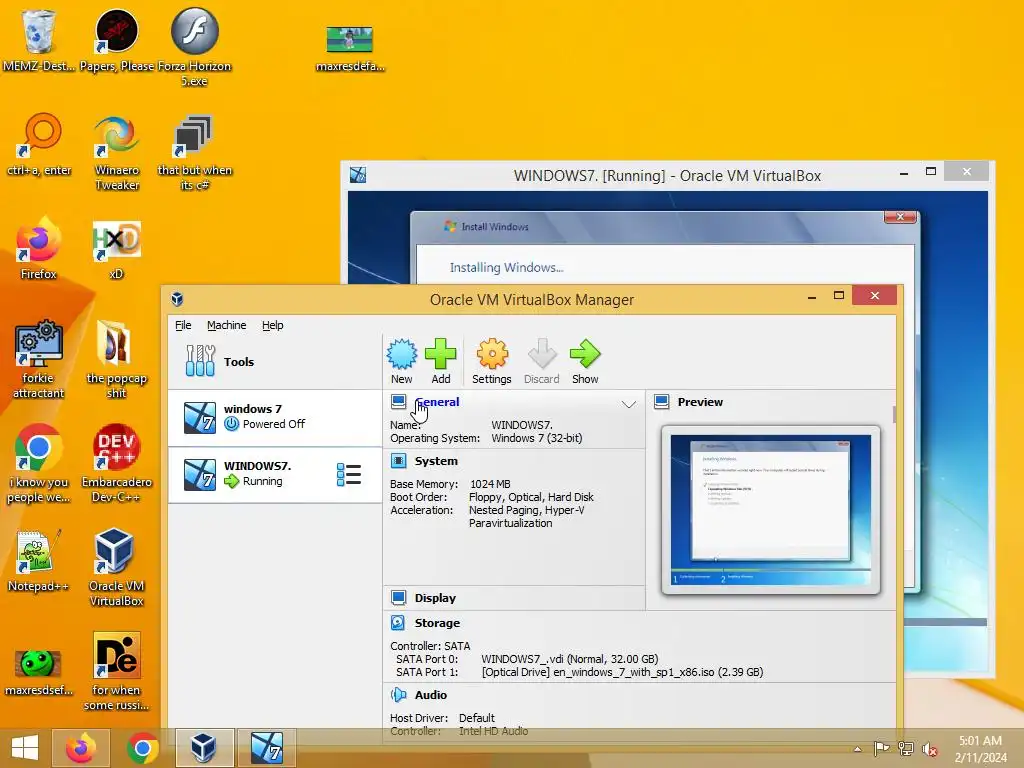
Task: Click the Display section icon
Action: coord(398,598)
